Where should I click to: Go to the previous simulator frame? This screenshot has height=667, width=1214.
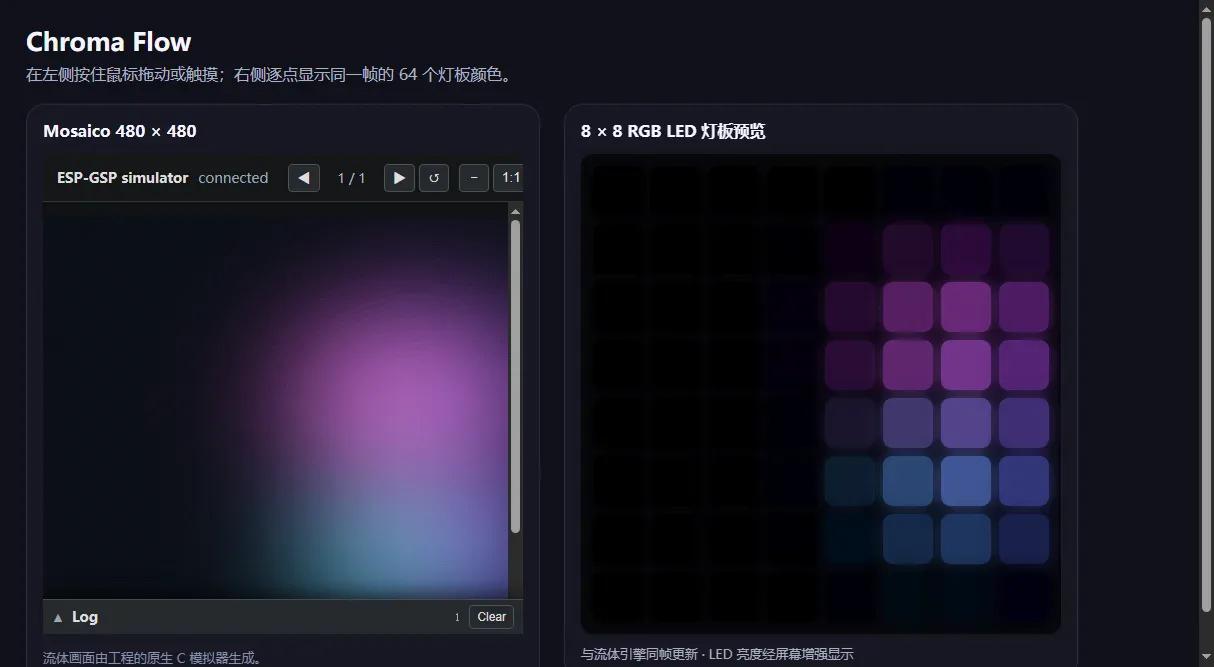click(x=304, y=178)
